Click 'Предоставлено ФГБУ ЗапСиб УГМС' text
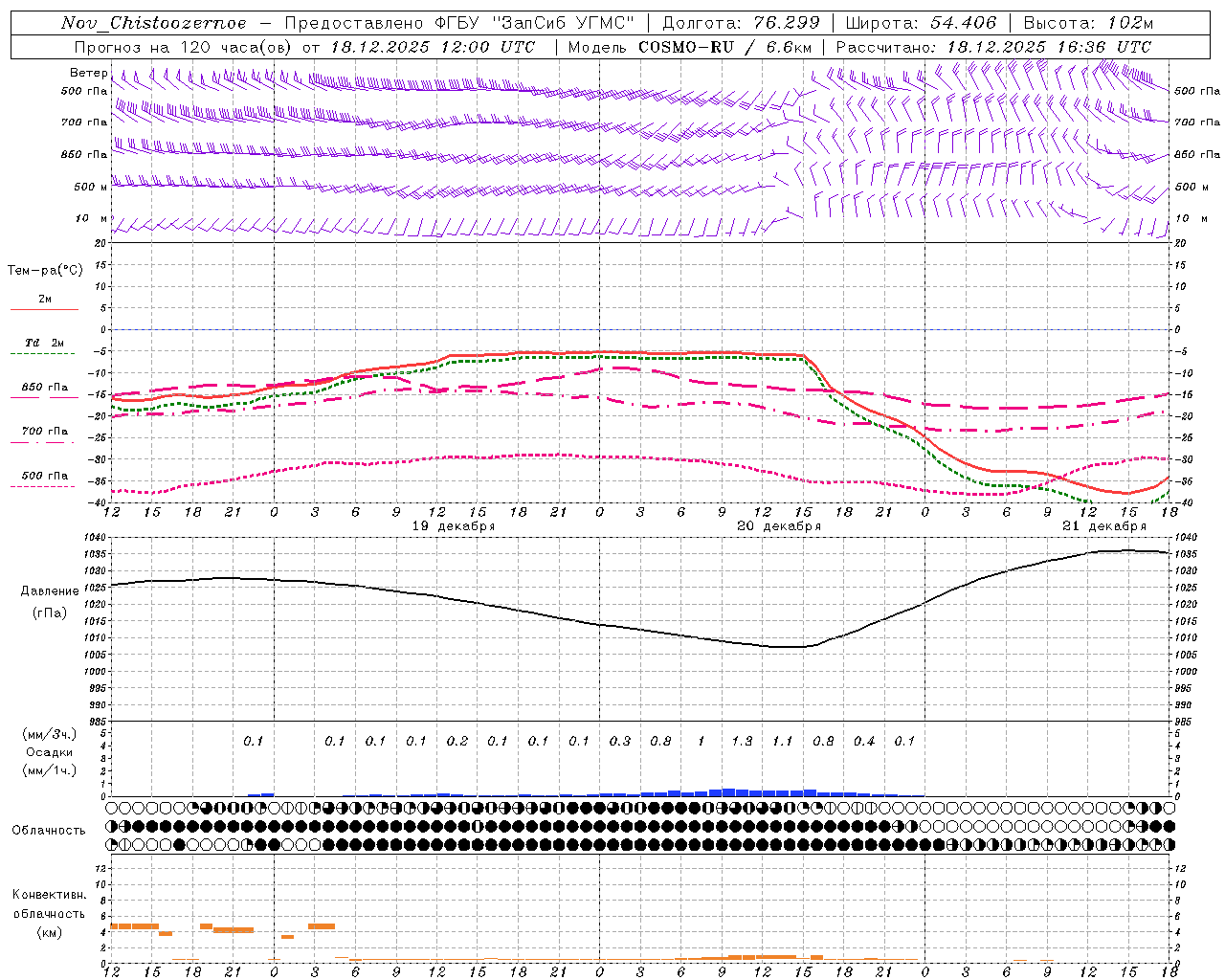The height and width of the screenshot is (980, 1225). coord(460,23)
